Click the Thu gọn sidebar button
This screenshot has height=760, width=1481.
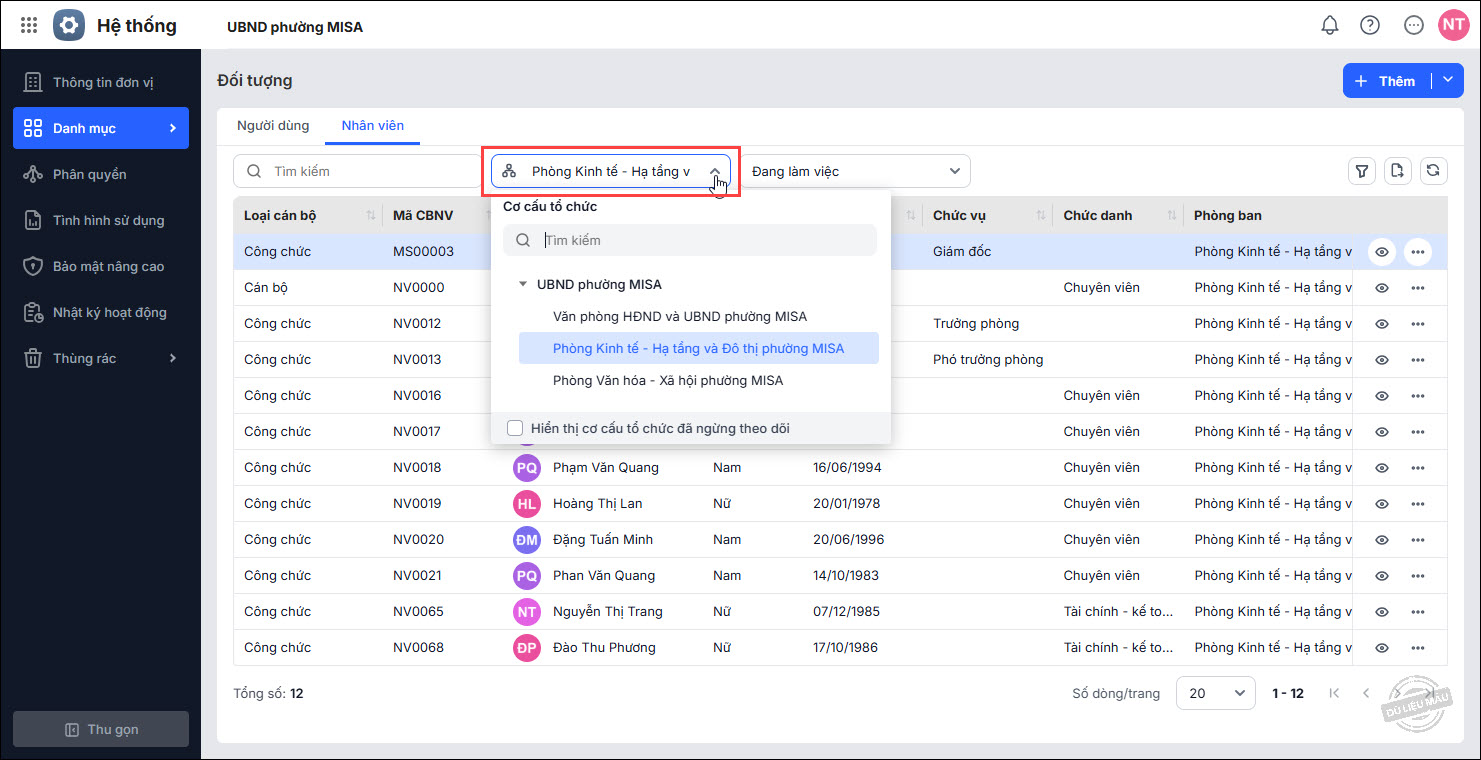[101, 729]
